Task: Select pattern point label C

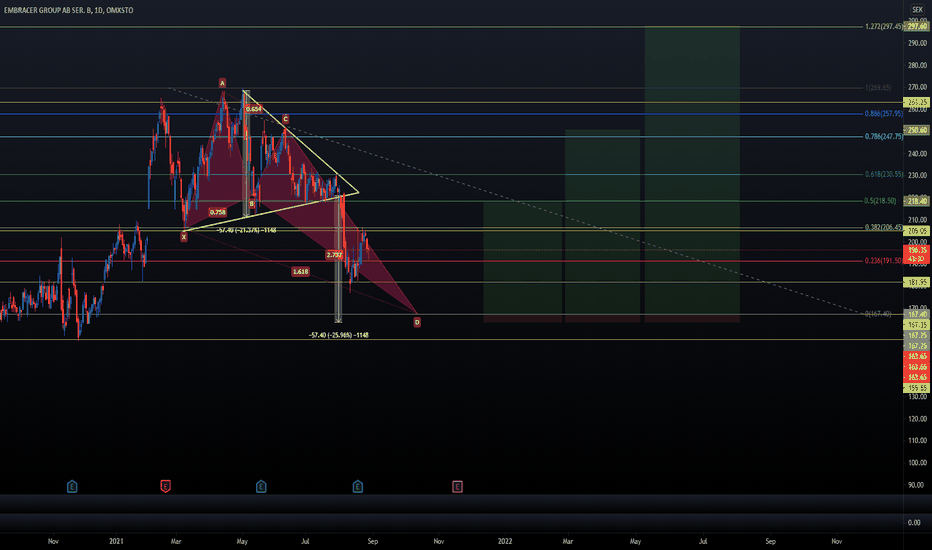Action: point(285,119)
